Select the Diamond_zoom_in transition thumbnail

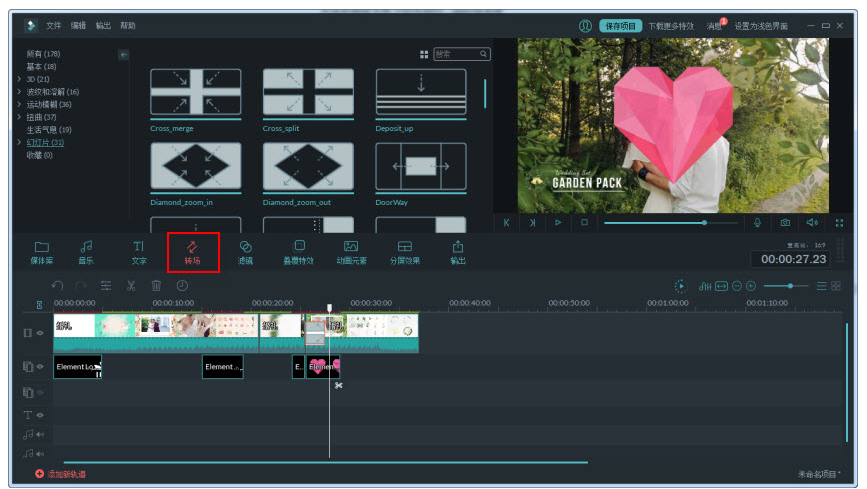[x=195, y=166]
